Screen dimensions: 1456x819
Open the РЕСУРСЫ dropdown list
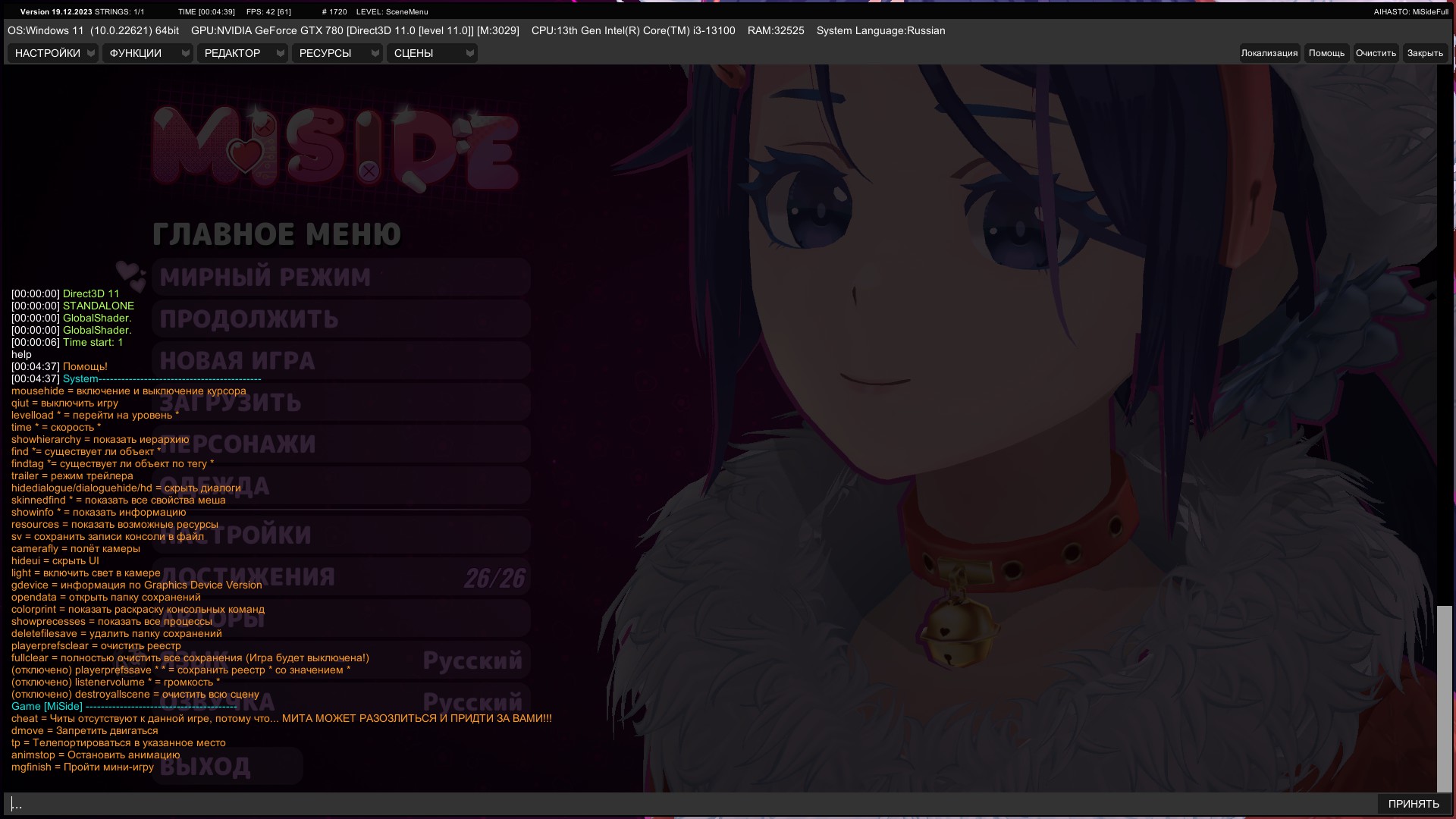337,53
